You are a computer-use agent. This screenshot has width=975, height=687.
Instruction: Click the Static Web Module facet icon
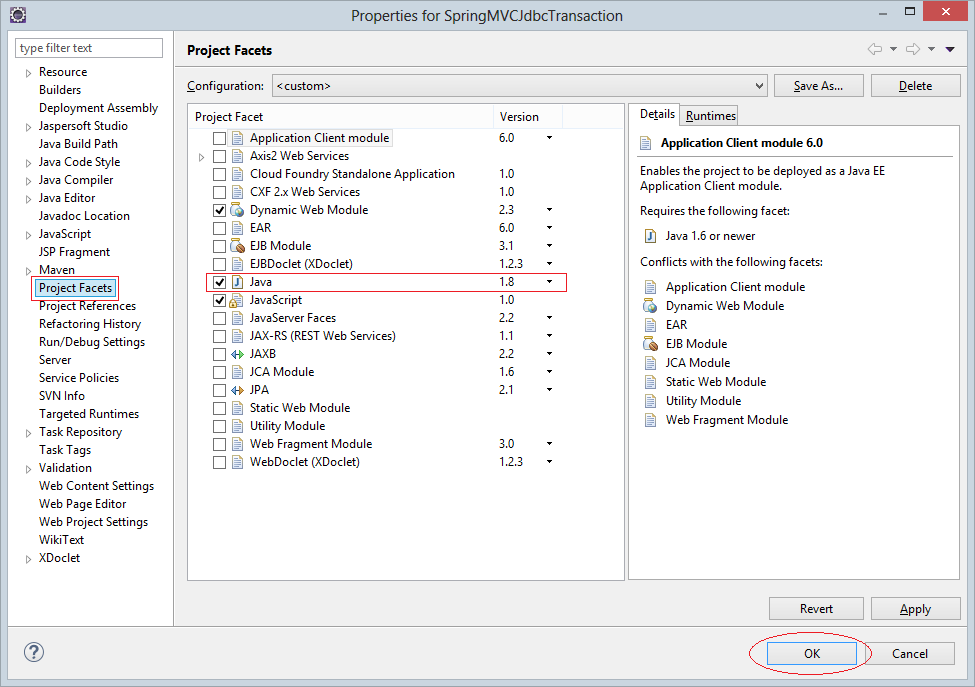(237, 408)
